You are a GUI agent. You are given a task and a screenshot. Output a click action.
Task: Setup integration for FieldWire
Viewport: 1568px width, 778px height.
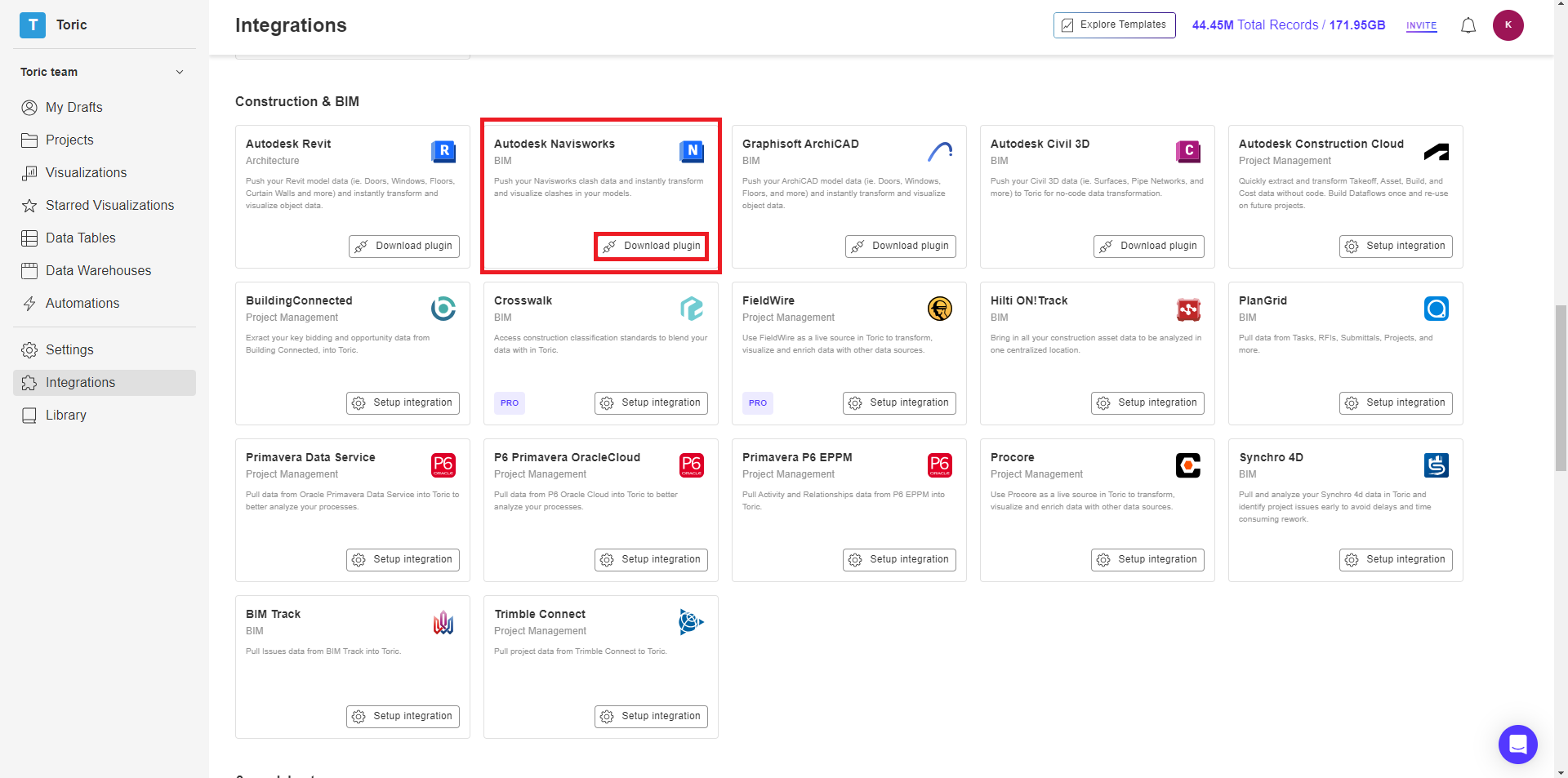tap(899, 402)
